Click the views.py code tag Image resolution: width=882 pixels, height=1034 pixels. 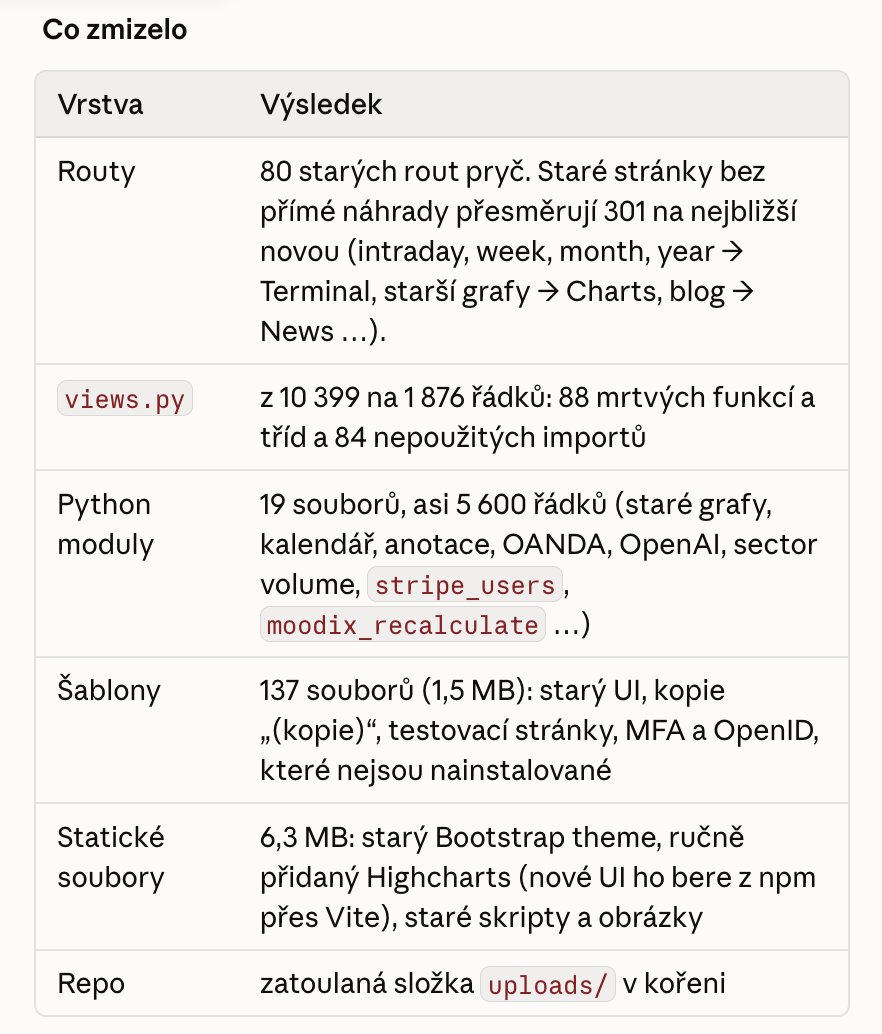click(125, 398)
